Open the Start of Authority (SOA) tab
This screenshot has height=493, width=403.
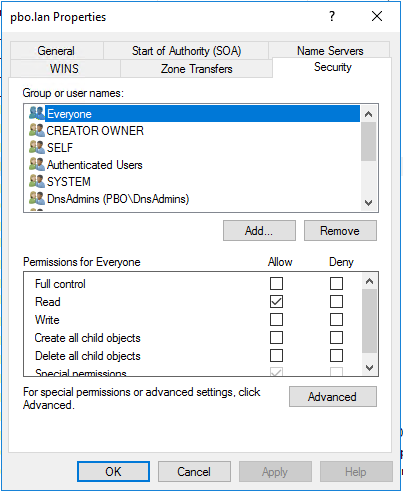coord(186,51)
